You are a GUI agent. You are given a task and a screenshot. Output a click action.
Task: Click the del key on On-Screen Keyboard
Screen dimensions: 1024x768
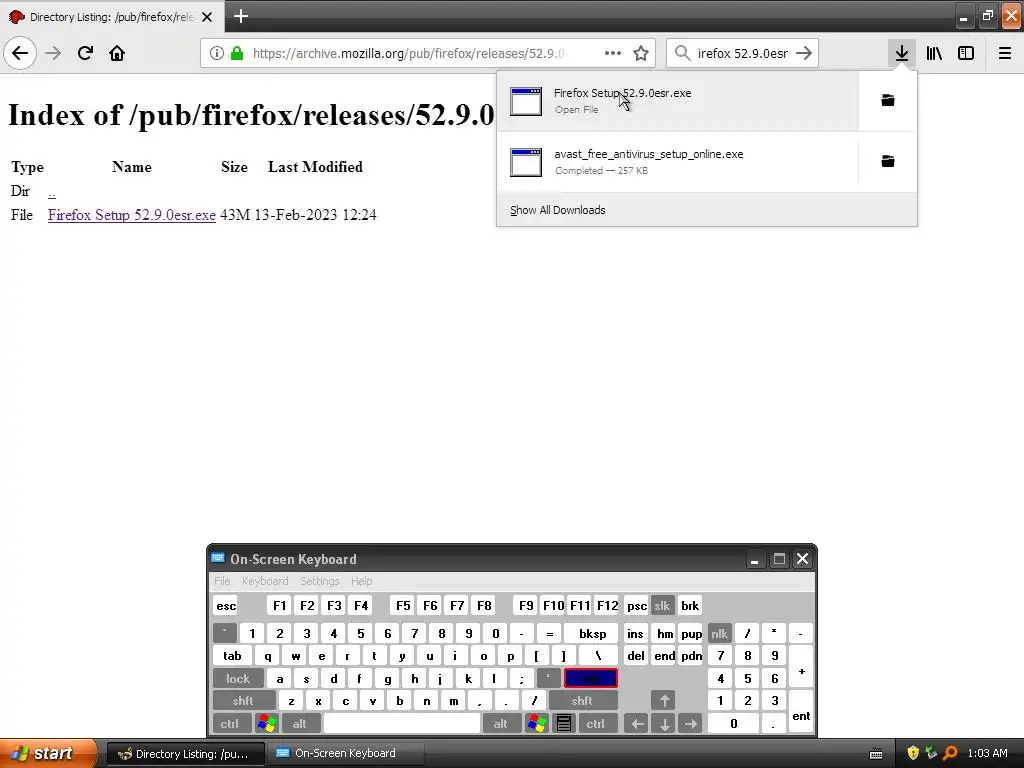[635, 656]
